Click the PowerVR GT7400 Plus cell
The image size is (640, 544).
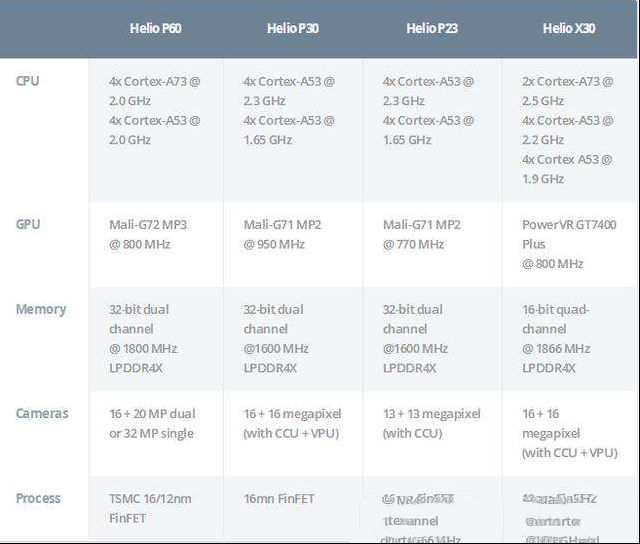[x=570, y=244]
